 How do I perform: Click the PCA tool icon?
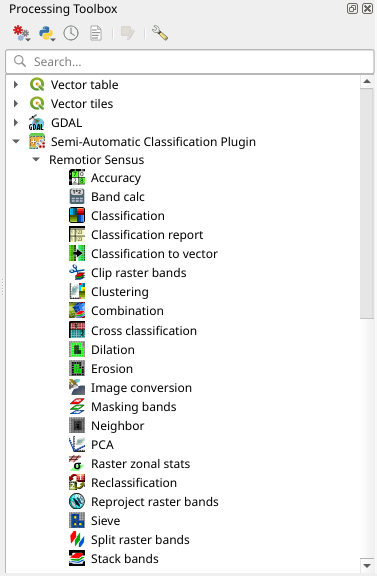[x=77, y=444]
